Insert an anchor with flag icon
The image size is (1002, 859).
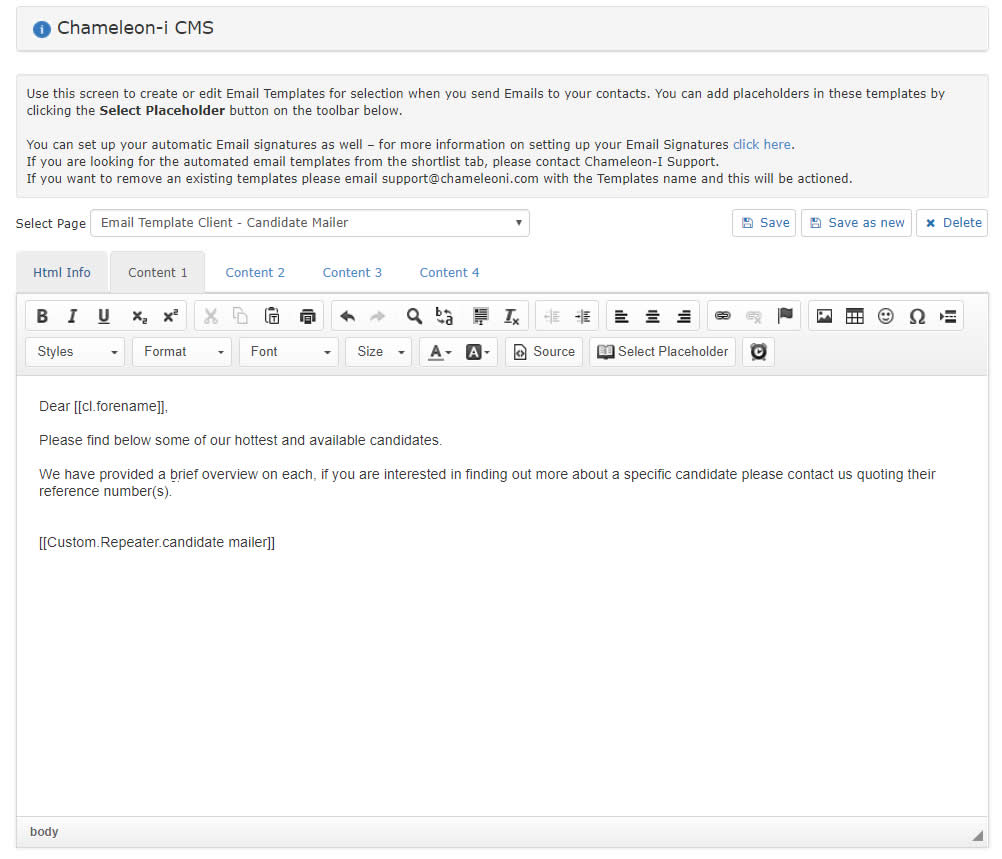tap(785, 316)
